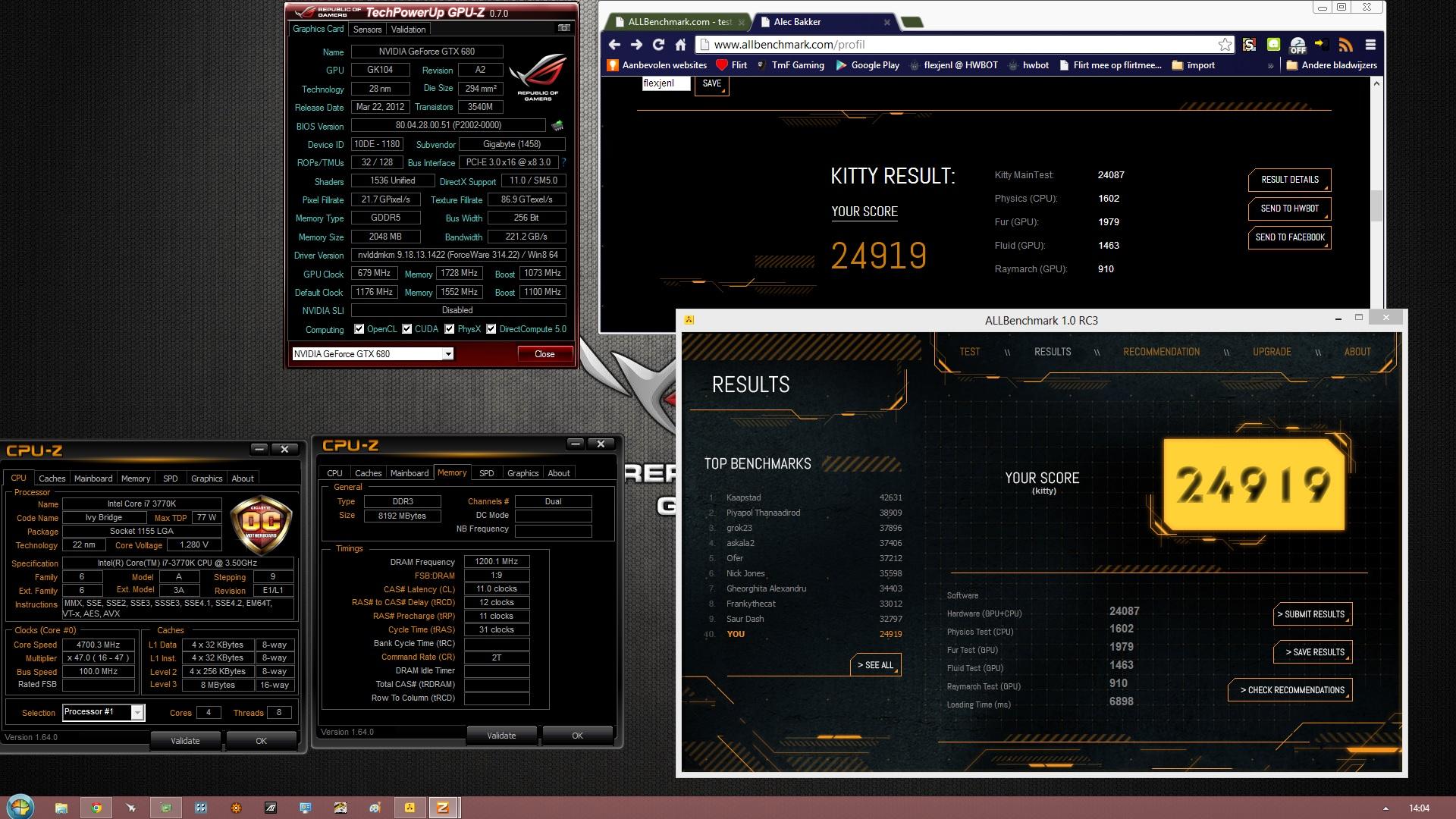Open the Chrome home page icon
The height and width of the screenshot is (819, 1456).
point(680,45)
